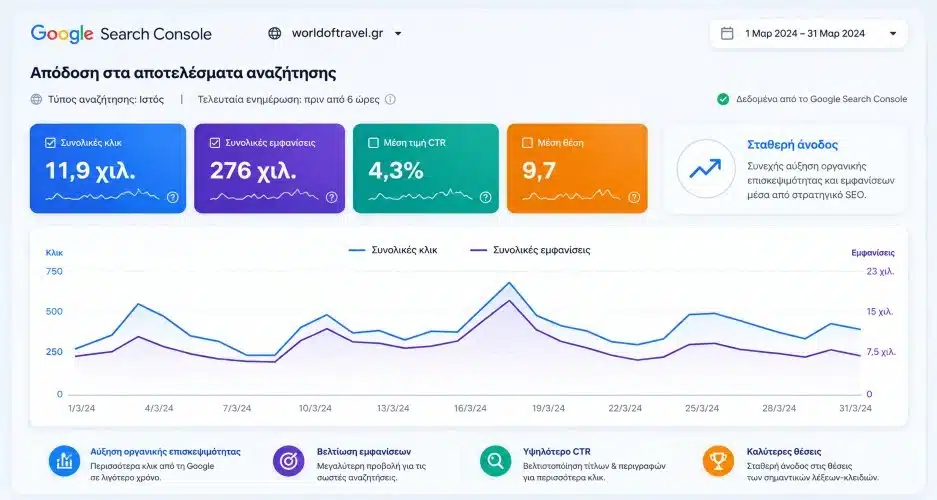Click the Εμφανίσεις axis label

click(872, 253)
